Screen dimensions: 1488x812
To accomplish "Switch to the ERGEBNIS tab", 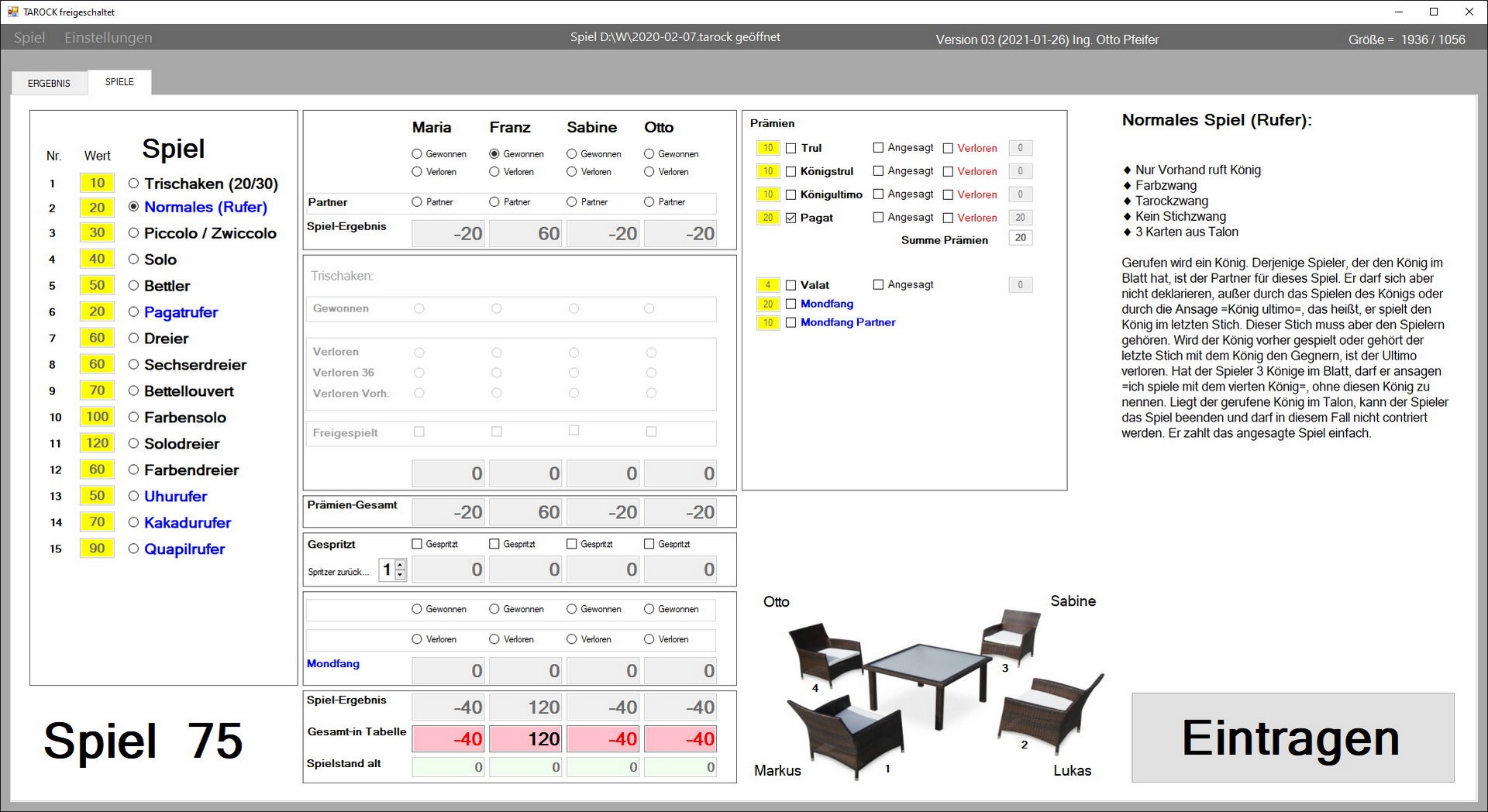I will click(49, 83).
